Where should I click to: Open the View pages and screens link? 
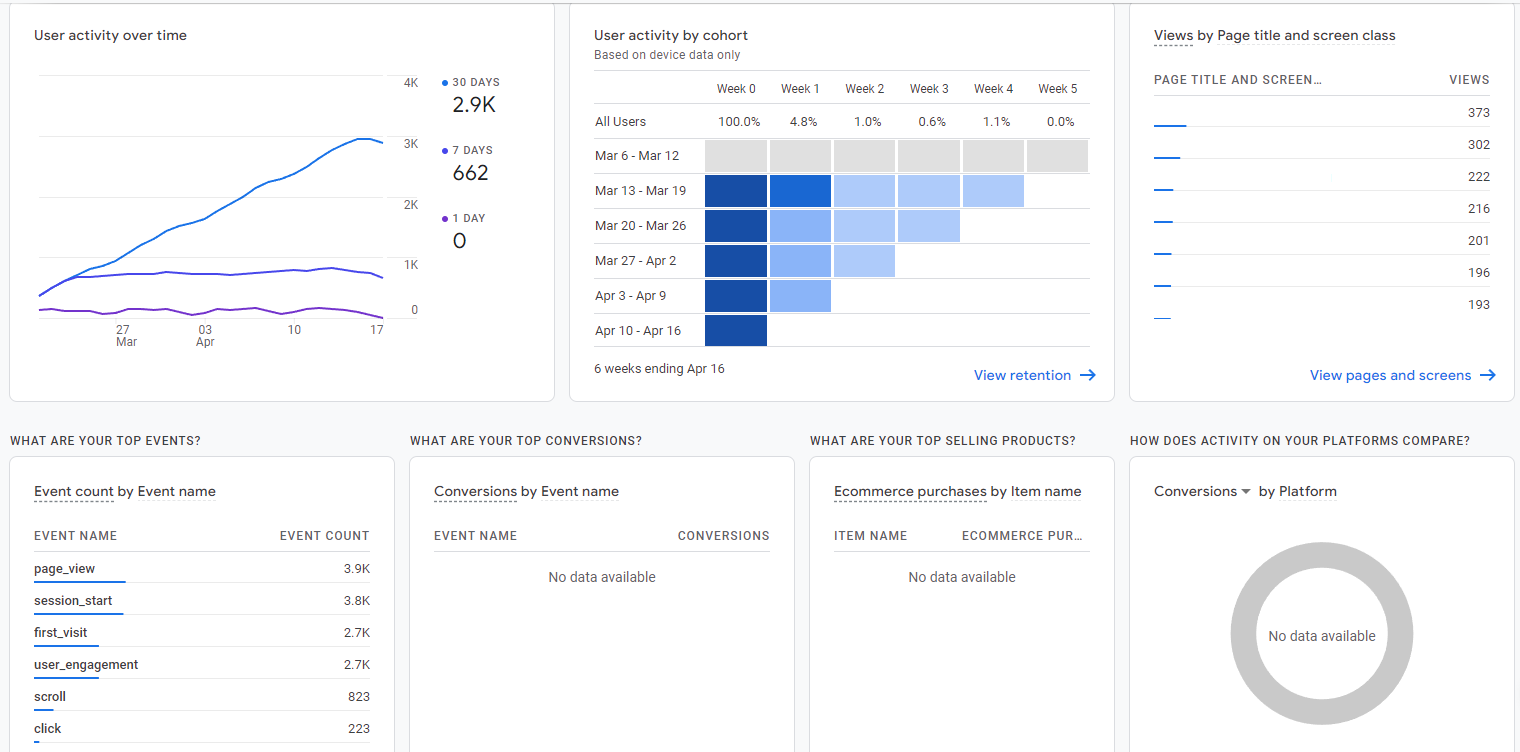[1403, 375]
